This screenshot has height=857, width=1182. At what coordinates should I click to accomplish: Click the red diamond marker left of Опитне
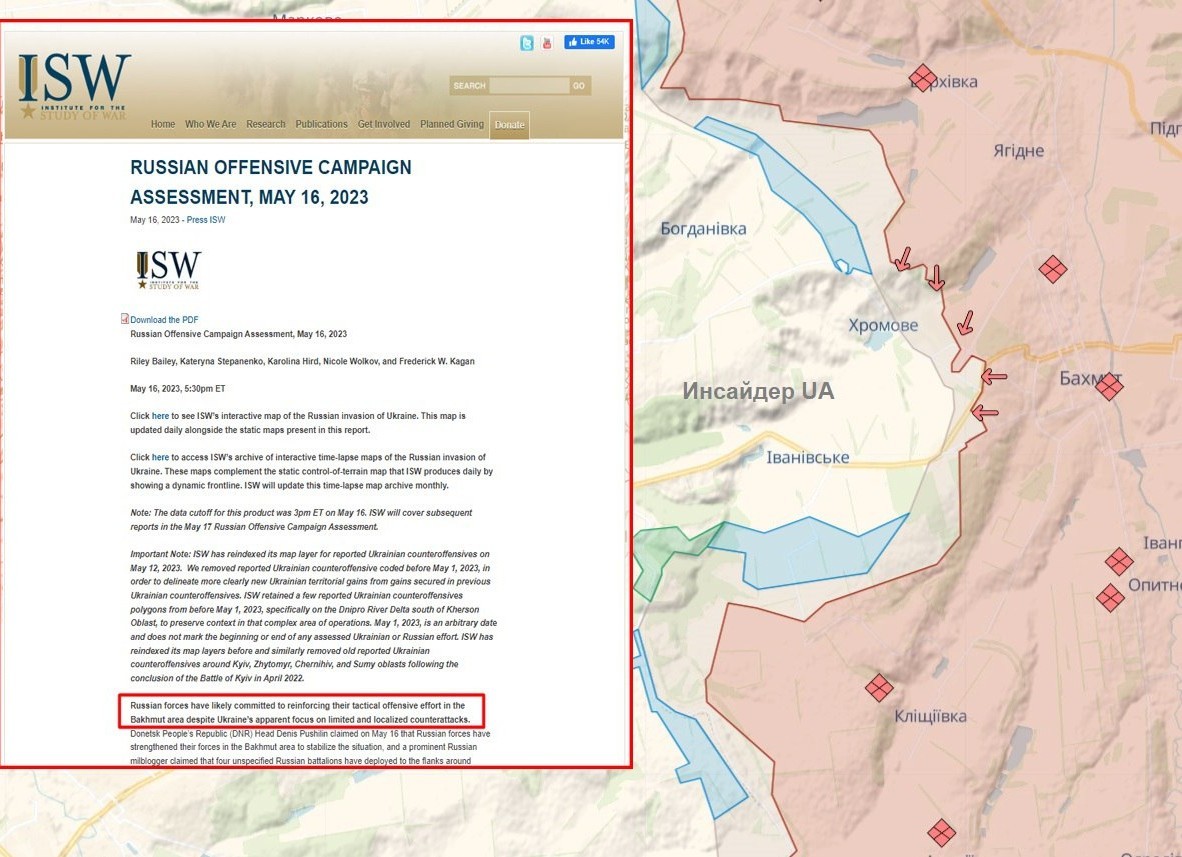[x=1110, y=598]
